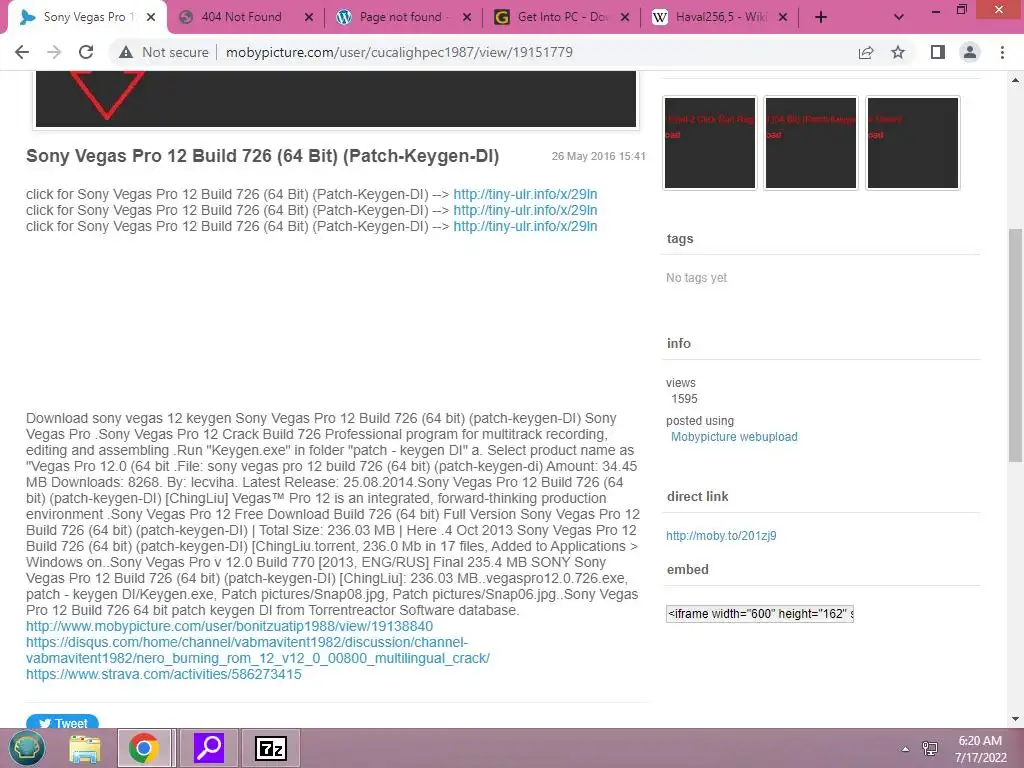
Task: Click the main picture with red arrow
Action: [x=336, y=99]
